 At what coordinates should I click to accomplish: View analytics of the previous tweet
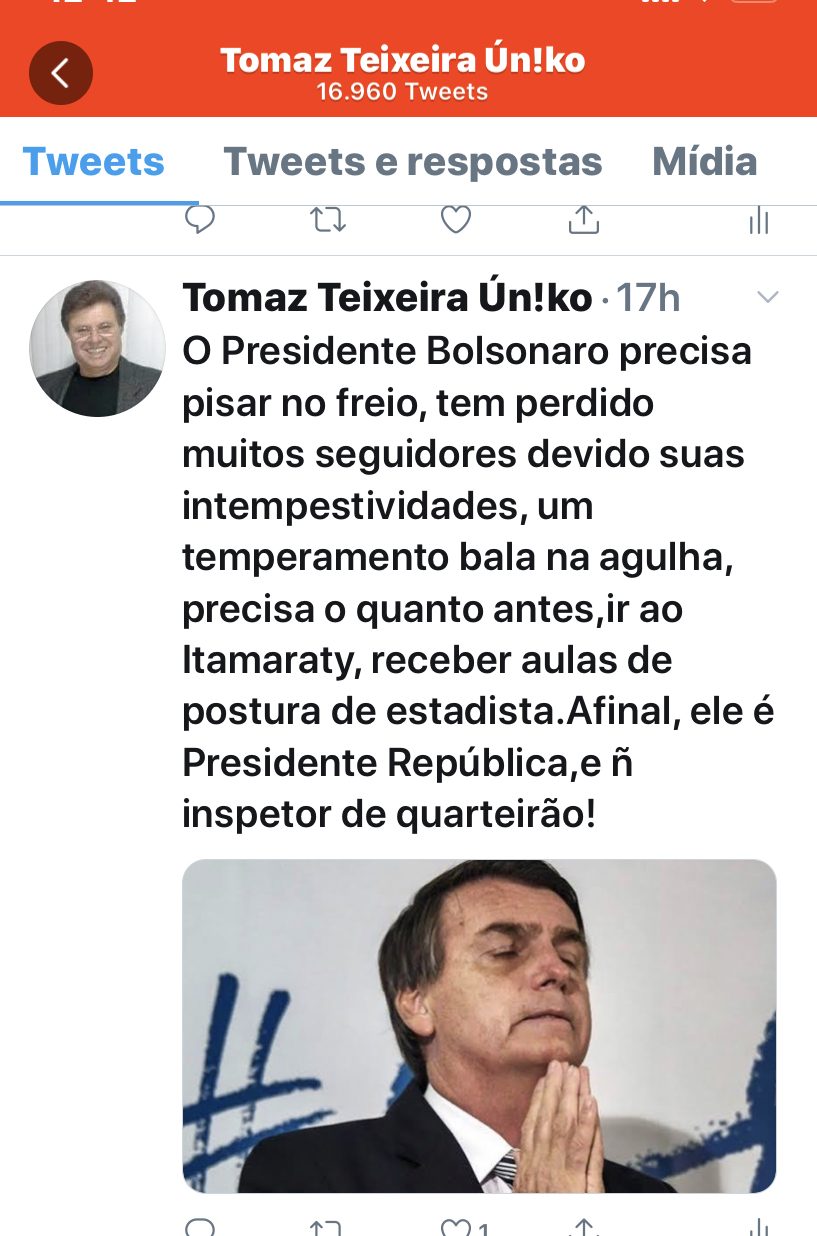(759, 219)
